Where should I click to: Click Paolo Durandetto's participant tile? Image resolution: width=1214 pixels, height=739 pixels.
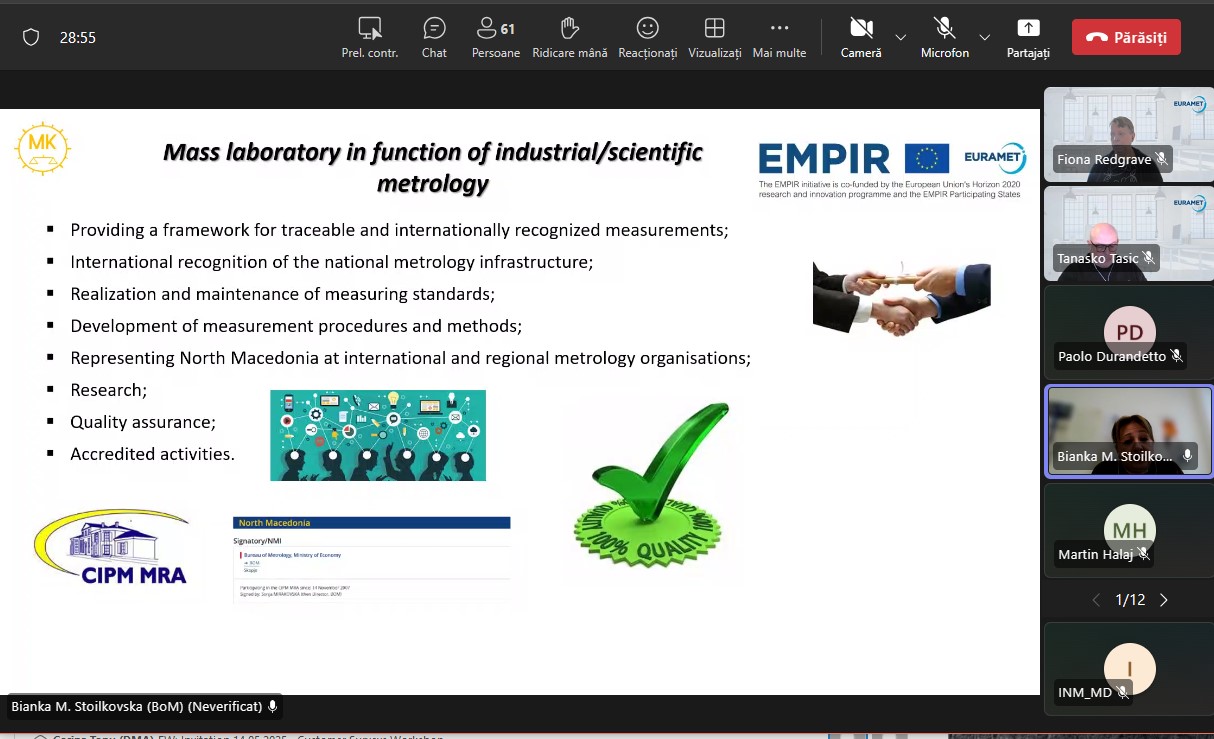(x=1128, y=332)
